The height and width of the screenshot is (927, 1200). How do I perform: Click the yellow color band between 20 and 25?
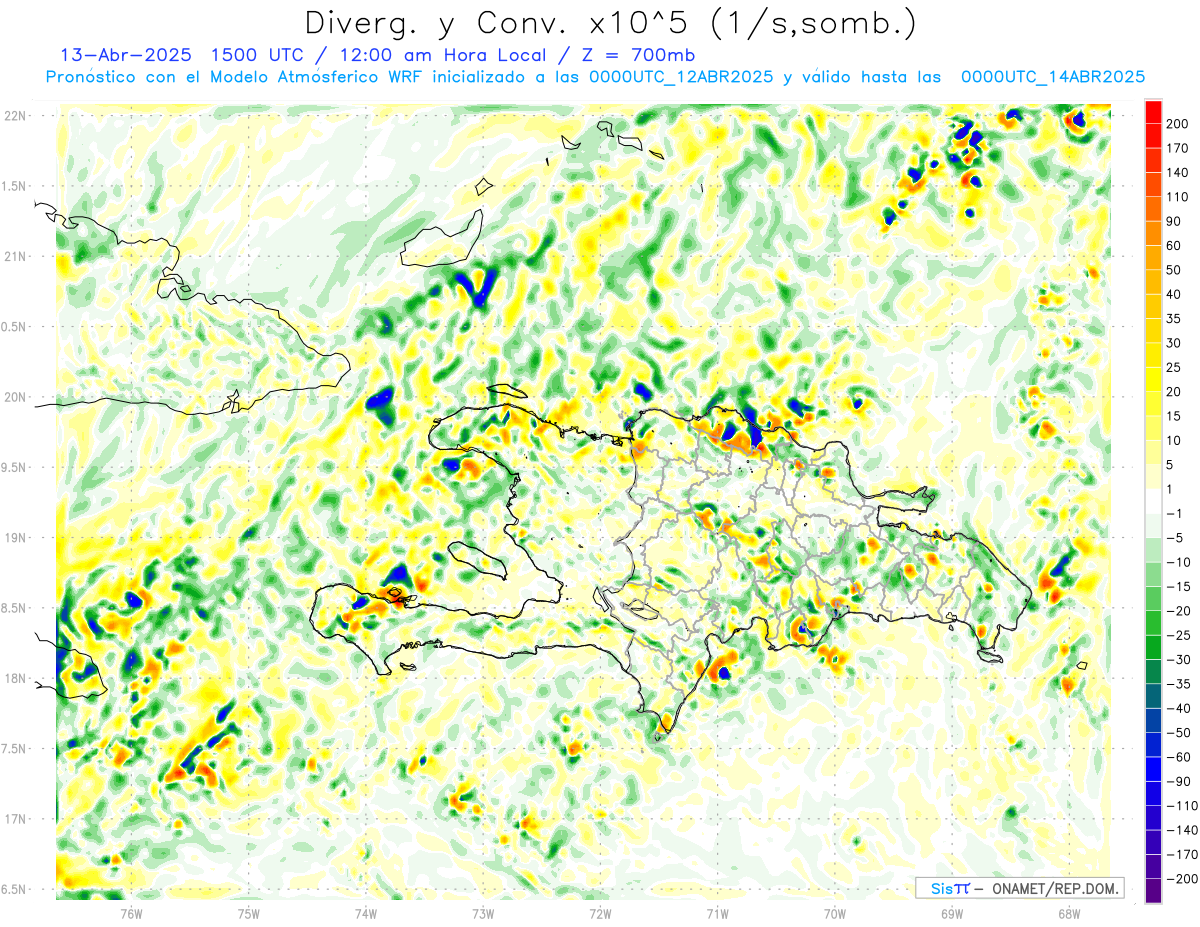(1153, 380)
